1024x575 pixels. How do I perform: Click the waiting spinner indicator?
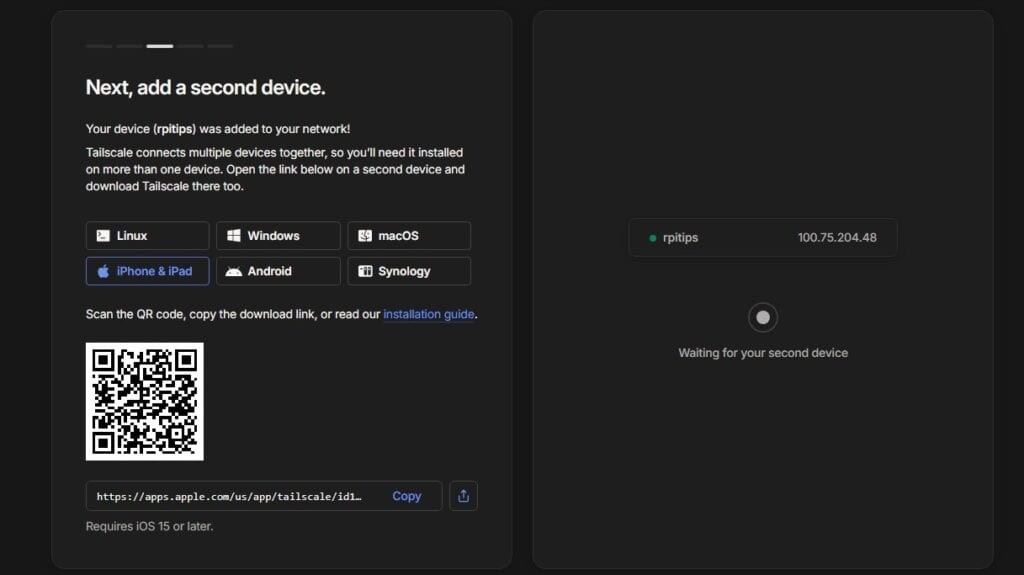pos(763,318)
